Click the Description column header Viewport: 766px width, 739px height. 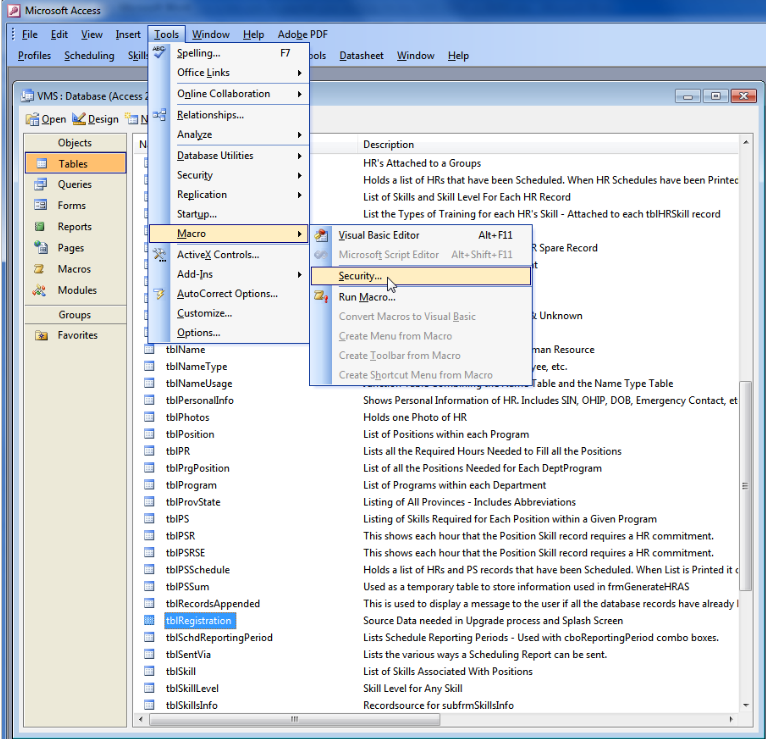(548, 145)
